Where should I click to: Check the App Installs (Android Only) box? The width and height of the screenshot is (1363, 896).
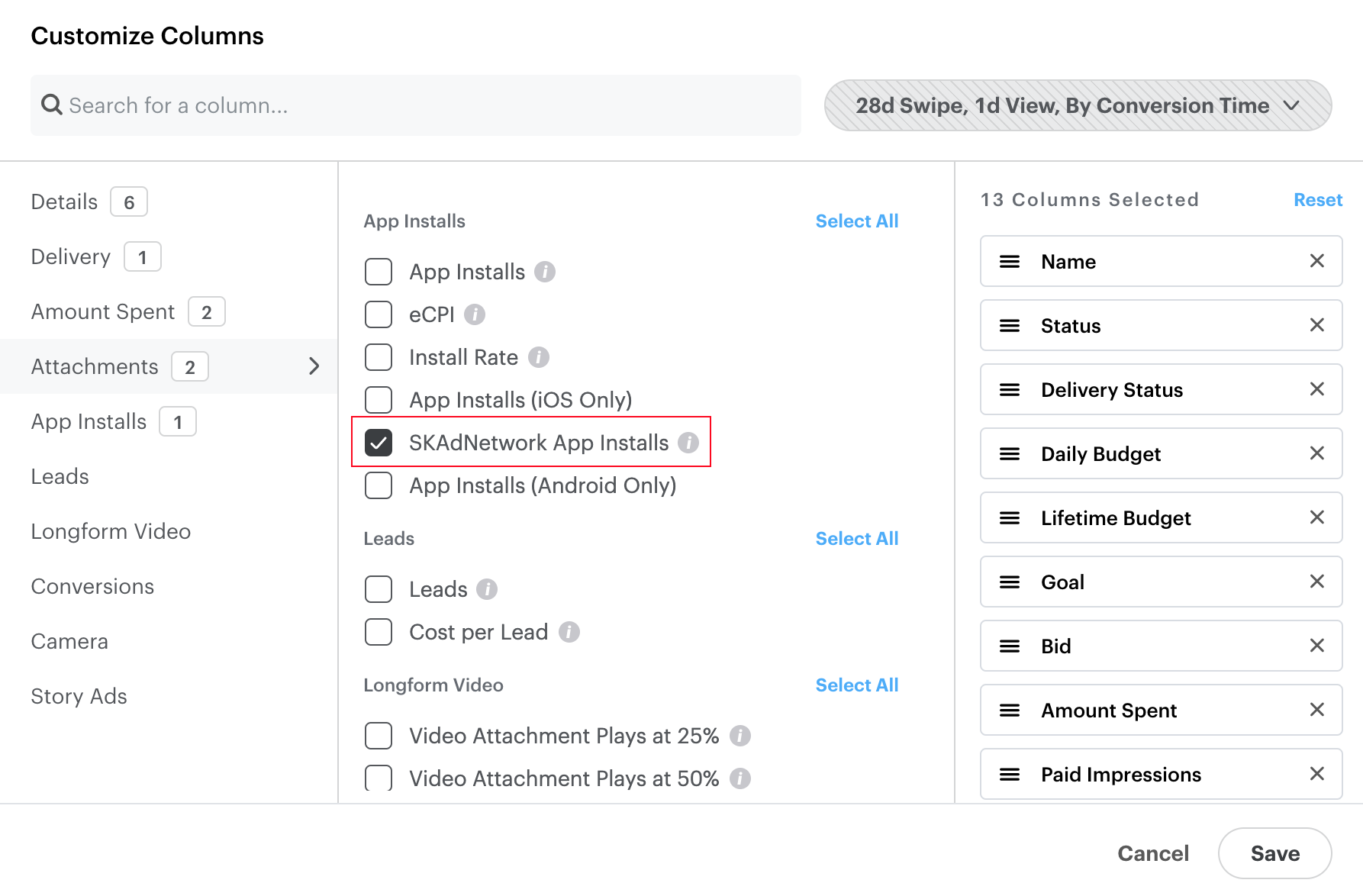coord(379,485)
